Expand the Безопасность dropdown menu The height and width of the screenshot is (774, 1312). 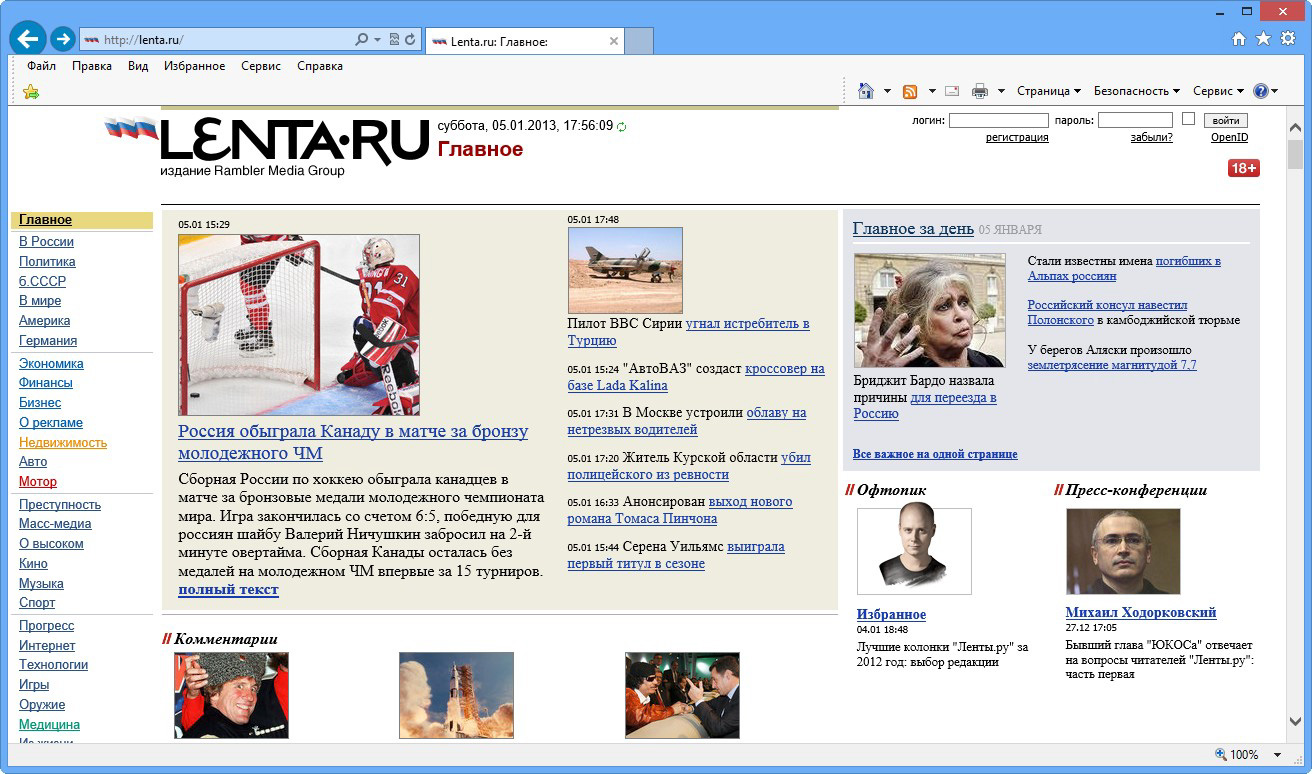point(1136,91)
